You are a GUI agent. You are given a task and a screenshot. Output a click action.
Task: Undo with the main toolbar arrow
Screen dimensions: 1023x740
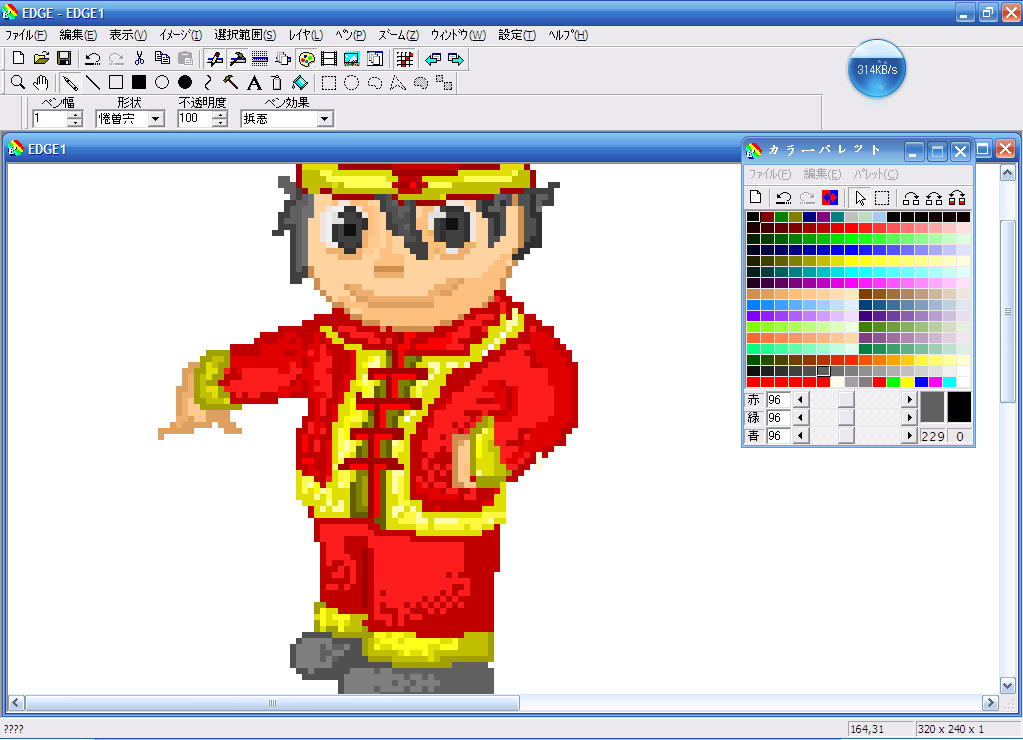pyautogui.click(x=93, y=59)
